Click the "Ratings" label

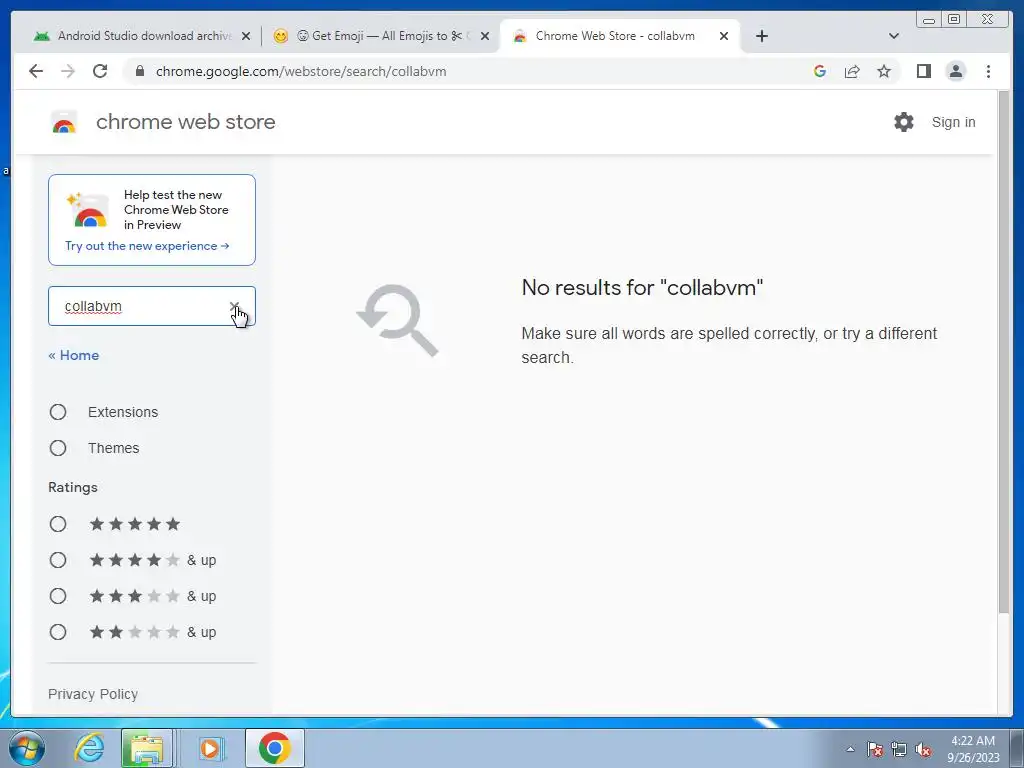[x=72, y=487]
